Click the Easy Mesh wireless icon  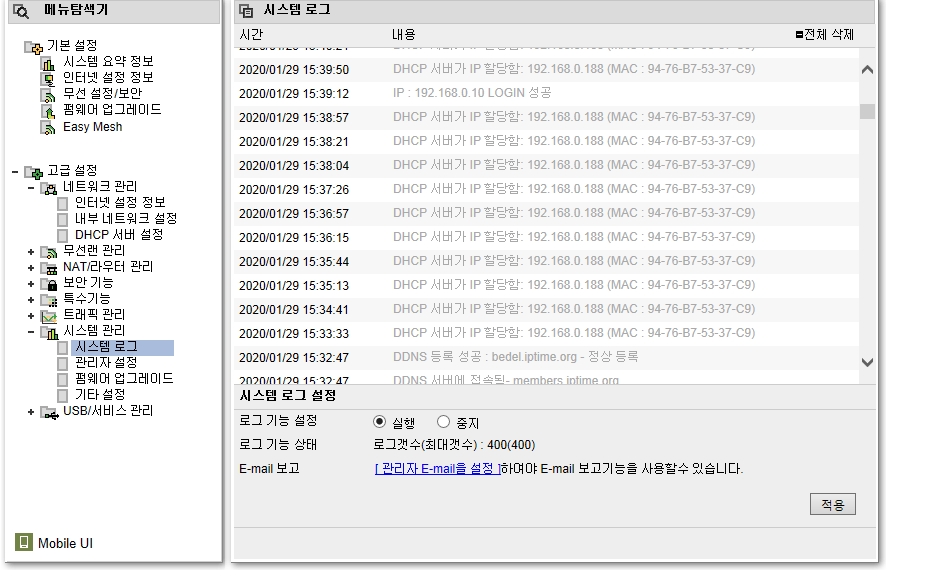[49, 127]
